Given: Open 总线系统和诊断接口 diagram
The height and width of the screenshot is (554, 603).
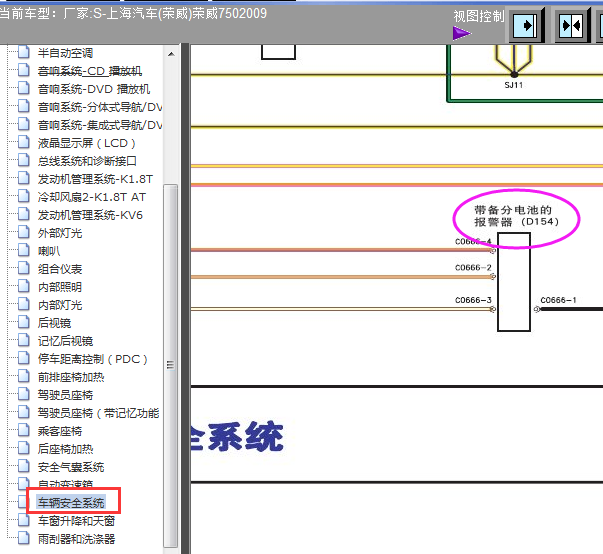Looking at the screenshot, I should 87,161.
